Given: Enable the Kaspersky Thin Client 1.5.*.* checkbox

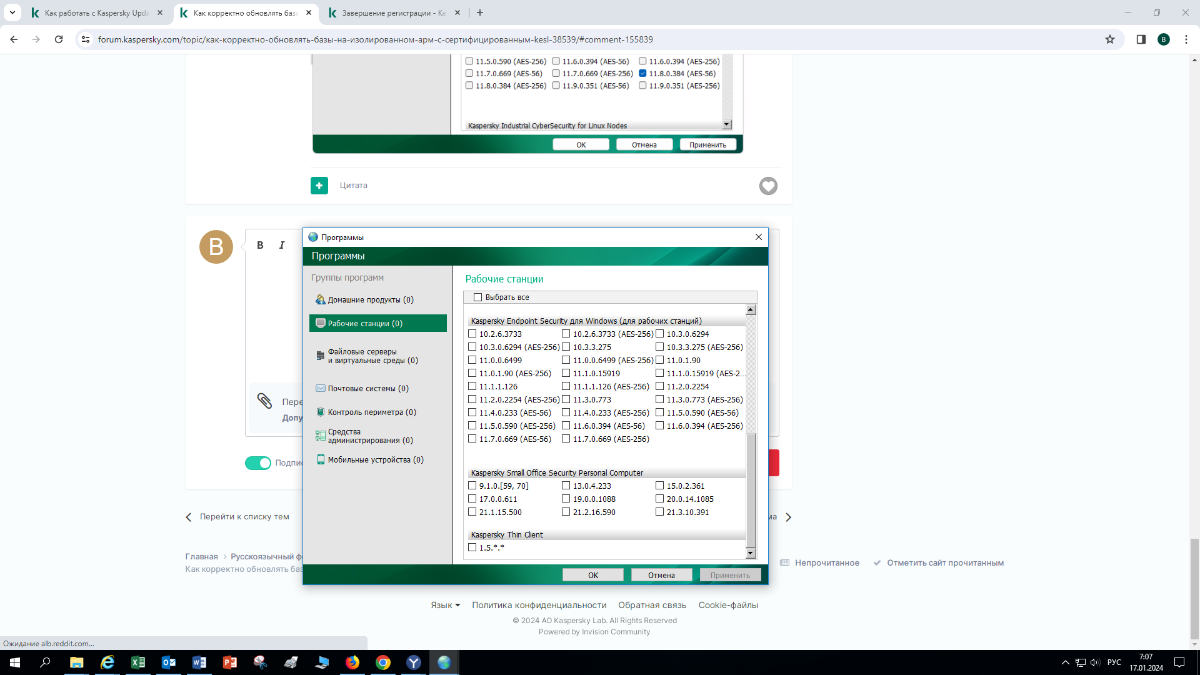Looking at the screenshot, I should point(472,548).
